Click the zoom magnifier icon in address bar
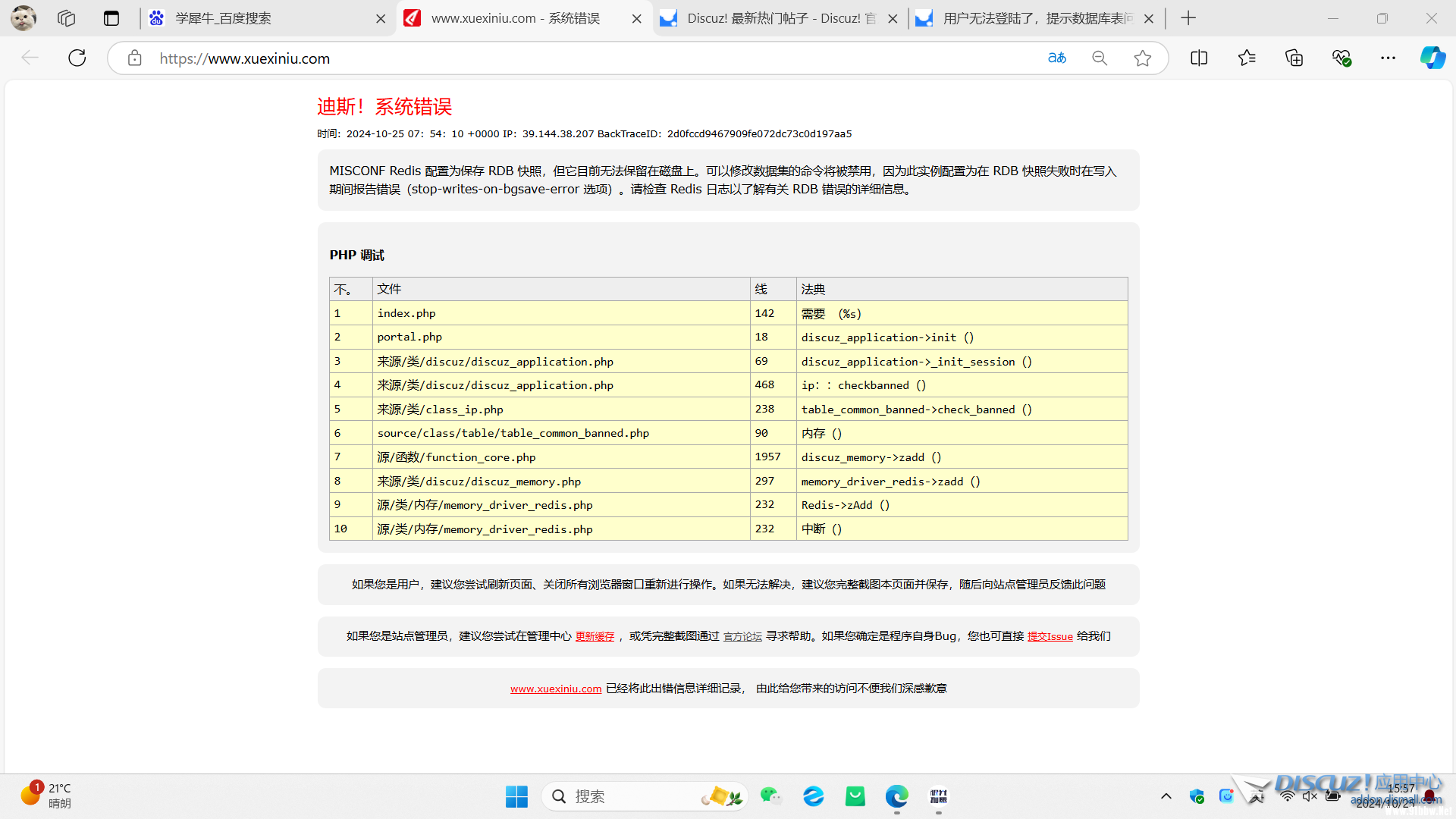Screen dimensions: 1456x819 pos(1100,58)
